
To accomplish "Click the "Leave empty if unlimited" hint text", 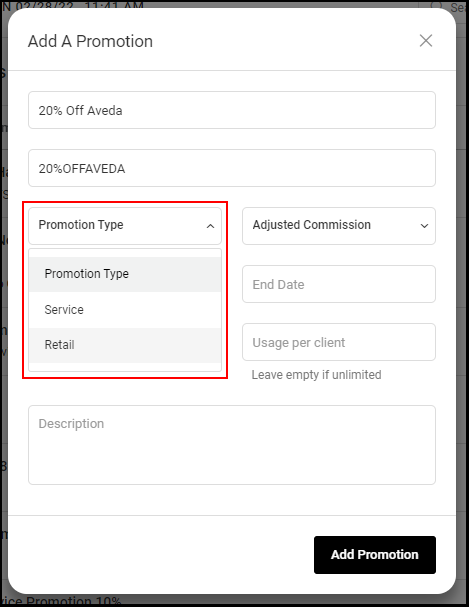I will coord(317,375).
